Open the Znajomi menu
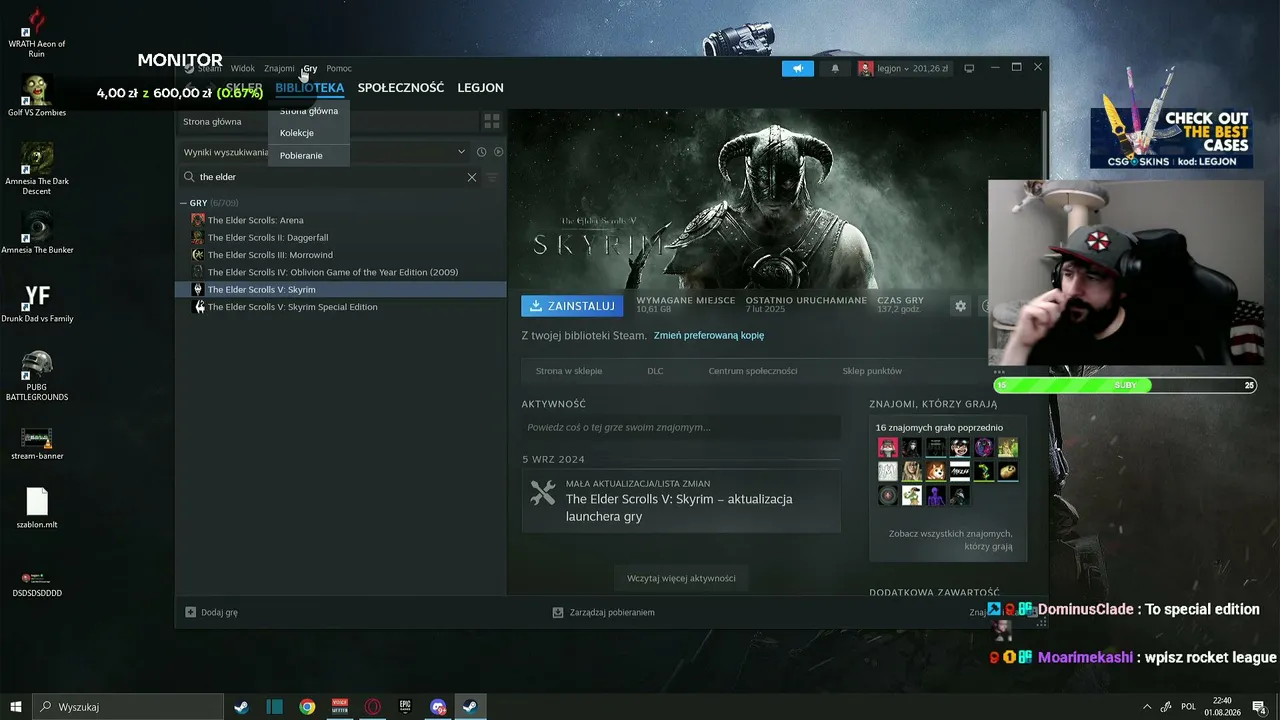The height and width of the screenshot is (720, 1280). [279, 68]
